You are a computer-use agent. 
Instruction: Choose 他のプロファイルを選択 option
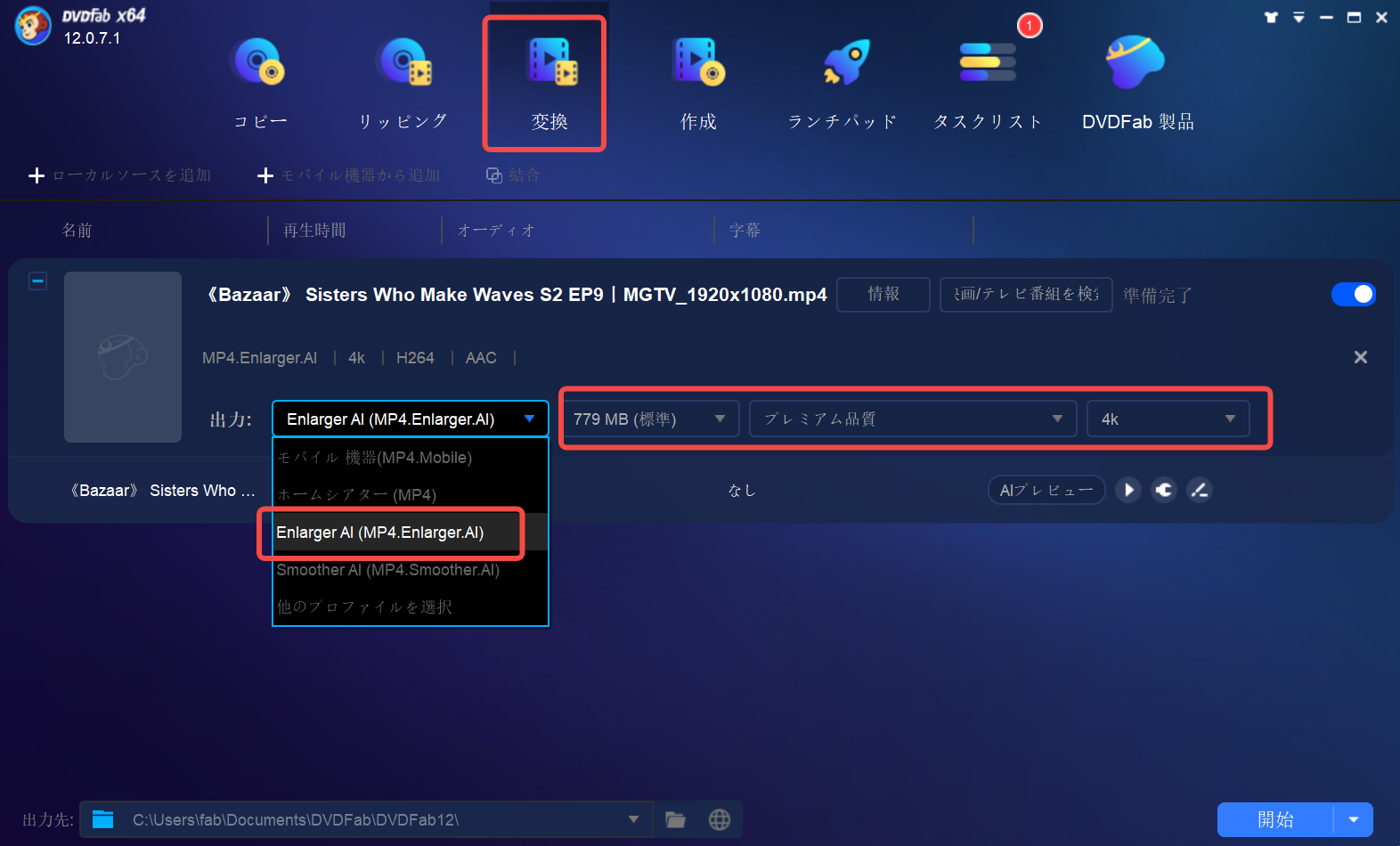[411, 607]
